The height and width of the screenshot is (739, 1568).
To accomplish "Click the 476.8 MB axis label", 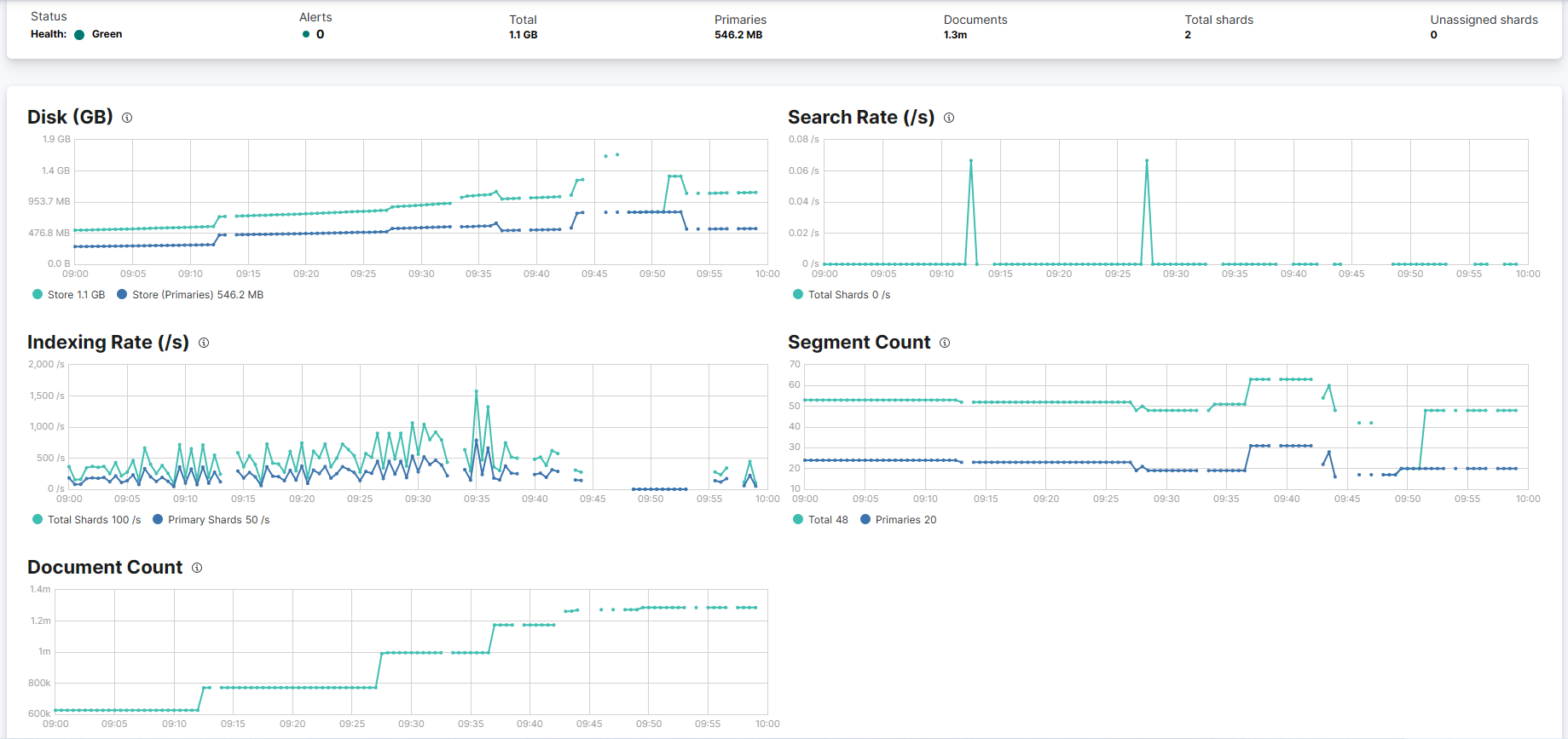I will pos(49,233).
